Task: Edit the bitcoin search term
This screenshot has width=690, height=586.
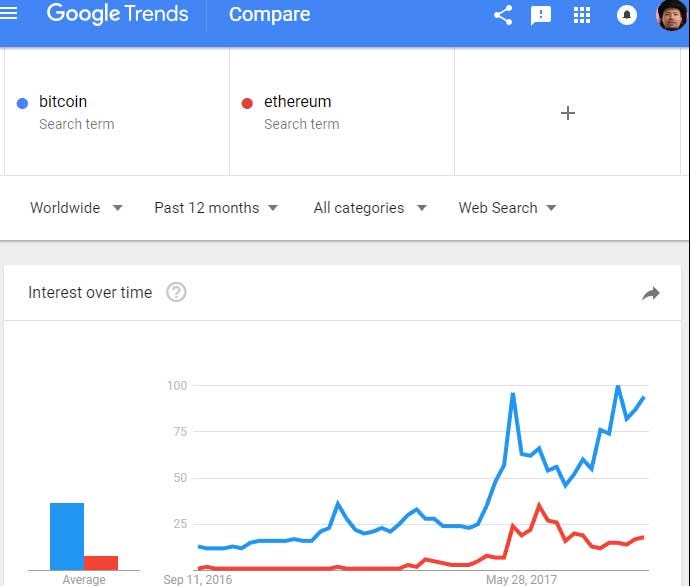Action: [63, 102]
